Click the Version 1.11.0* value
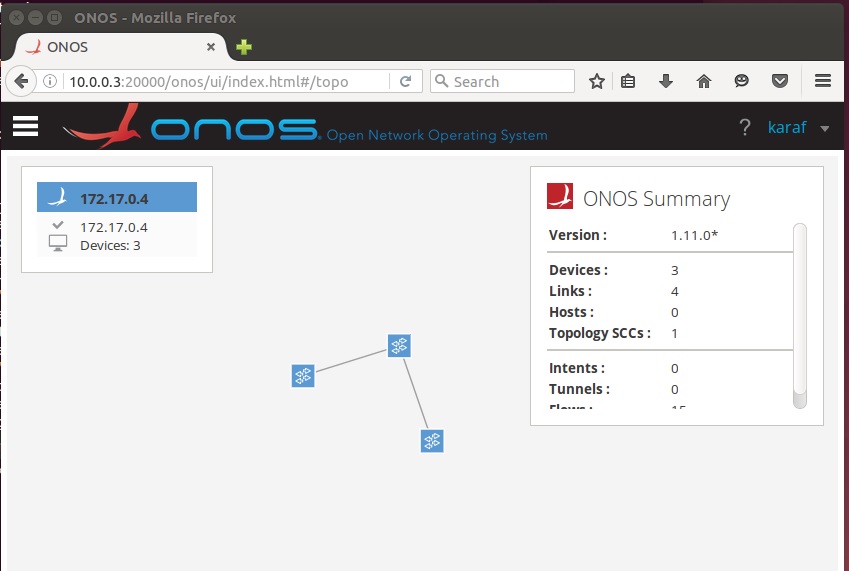 [694, 235]
